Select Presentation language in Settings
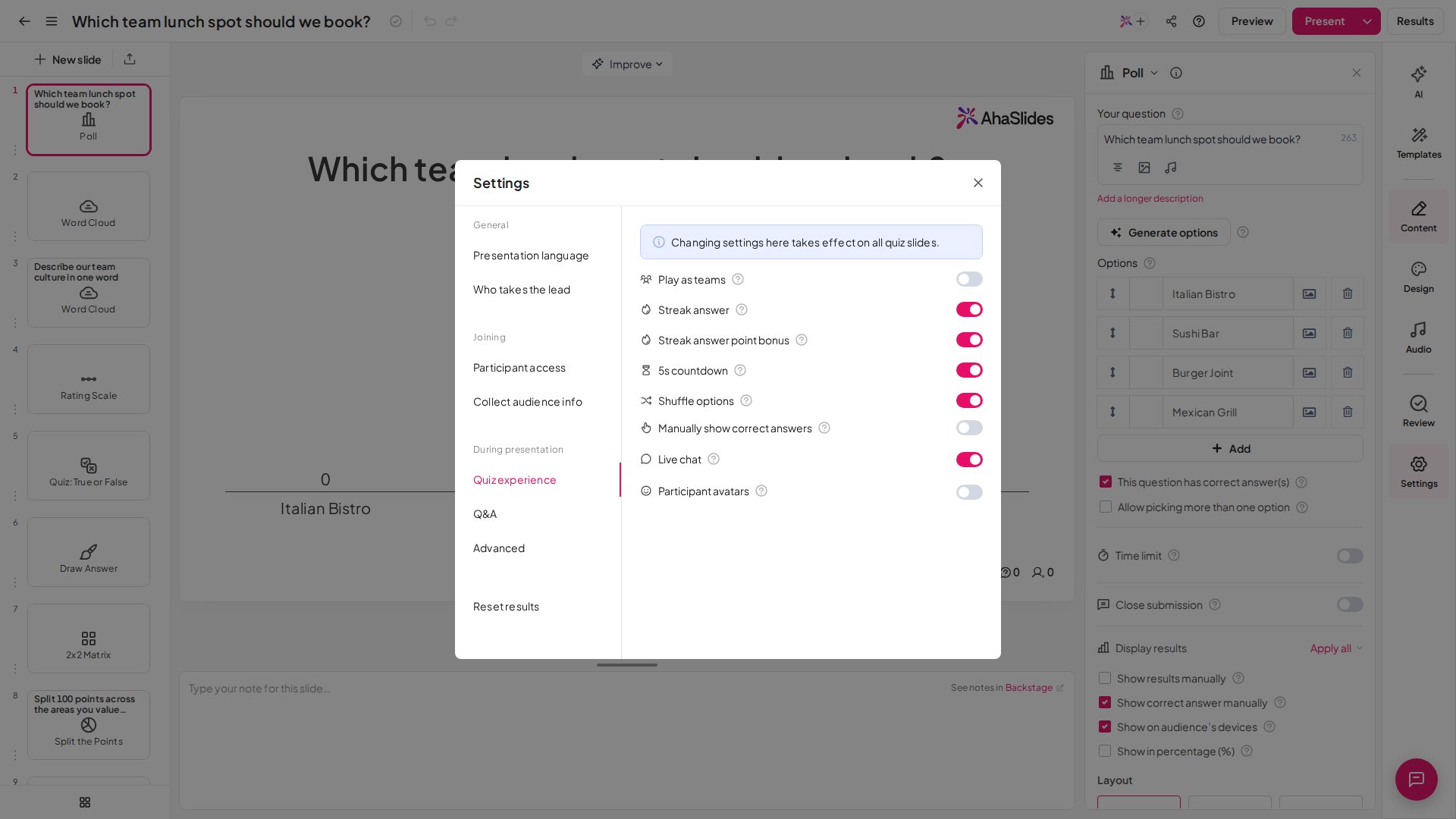 tap(531, 256)
